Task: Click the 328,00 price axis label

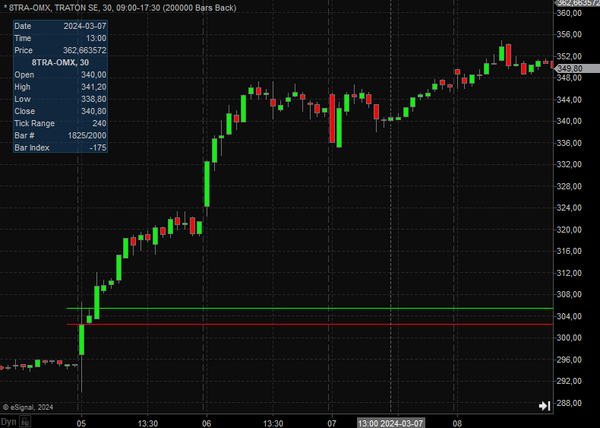Action: [570, 186]
